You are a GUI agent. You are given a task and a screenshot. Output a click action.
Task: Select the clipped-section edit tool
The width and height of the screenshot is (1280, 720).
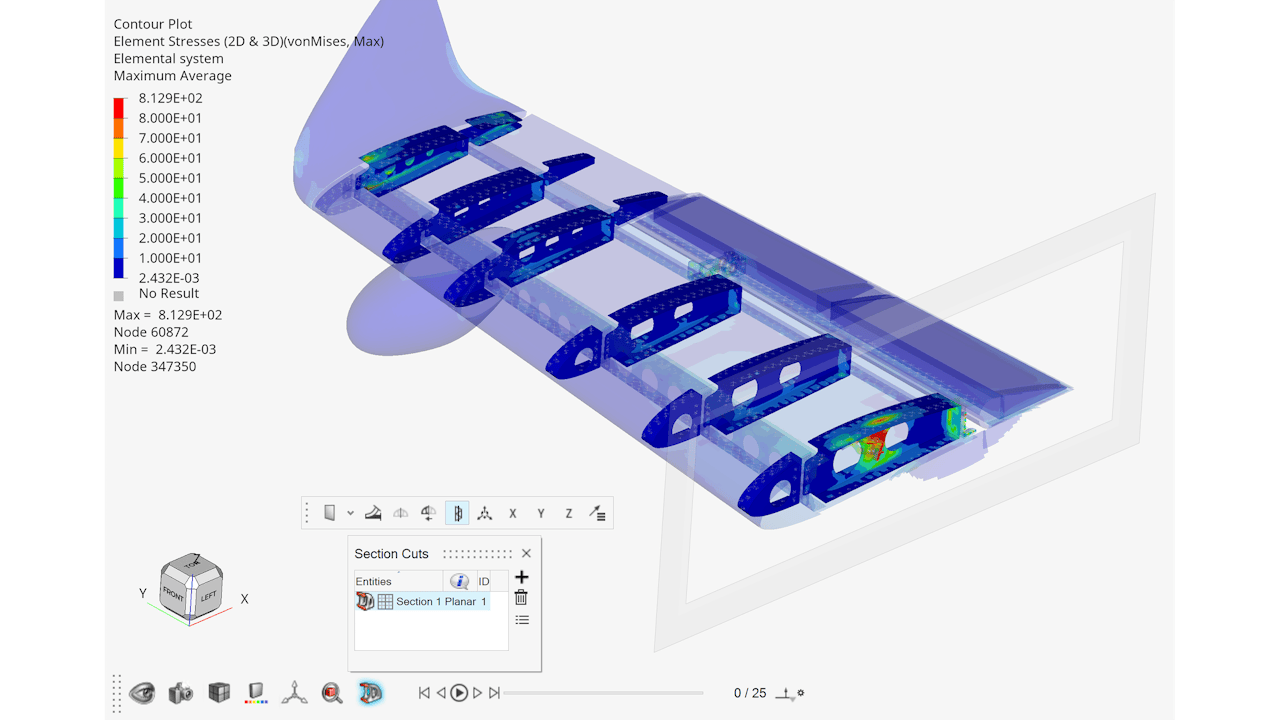(x=373, y=513)
